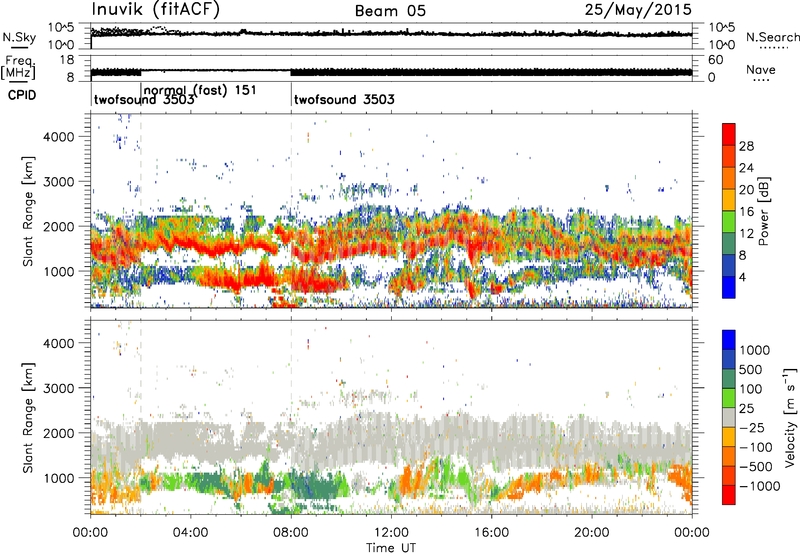800x554 pixels.
Task: Click the '12' Power colorbar label
Action: click(x=746, y=234)
